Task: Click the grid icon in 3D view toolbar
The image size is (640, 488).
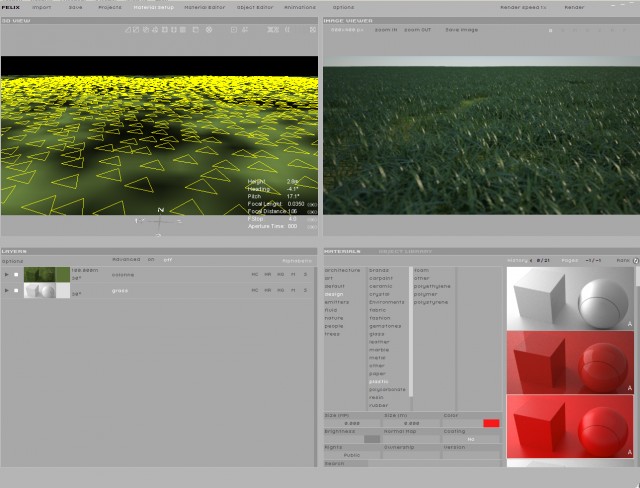Action: coord(183,30)
